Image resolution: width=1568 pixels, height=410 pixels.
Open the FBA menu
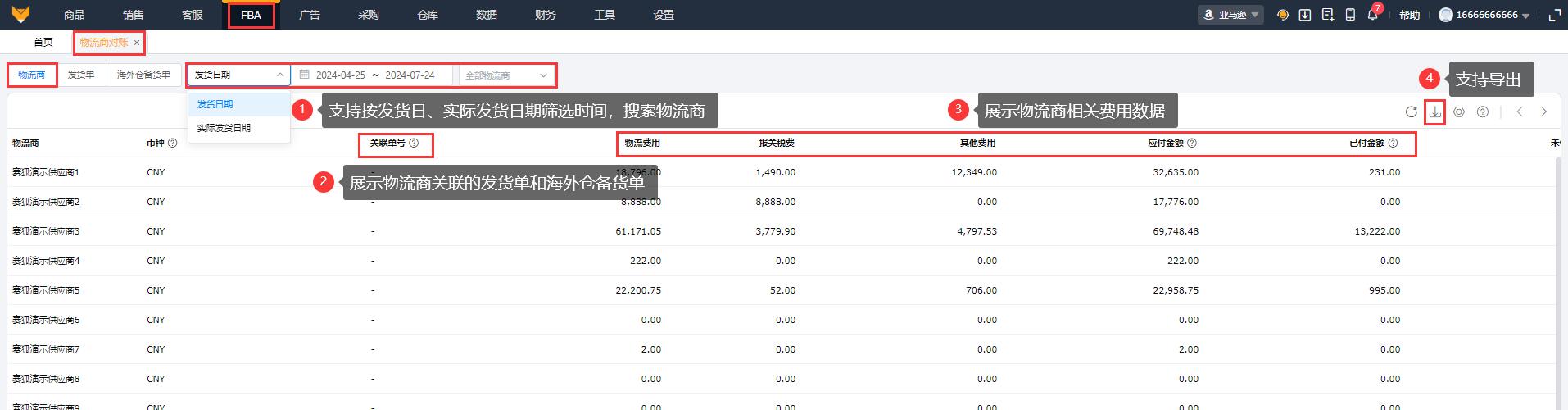(251, 15)
